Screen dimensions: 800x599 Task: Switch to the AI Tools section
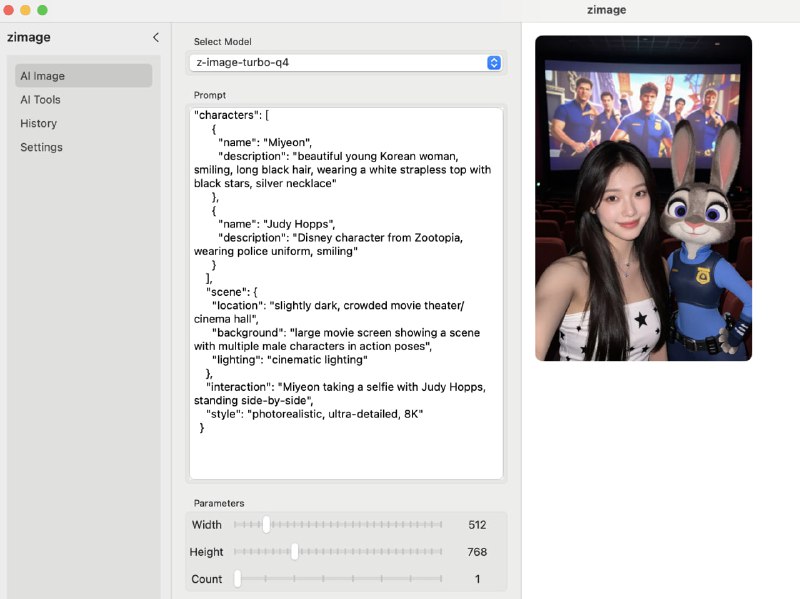[x=39, y=99]
